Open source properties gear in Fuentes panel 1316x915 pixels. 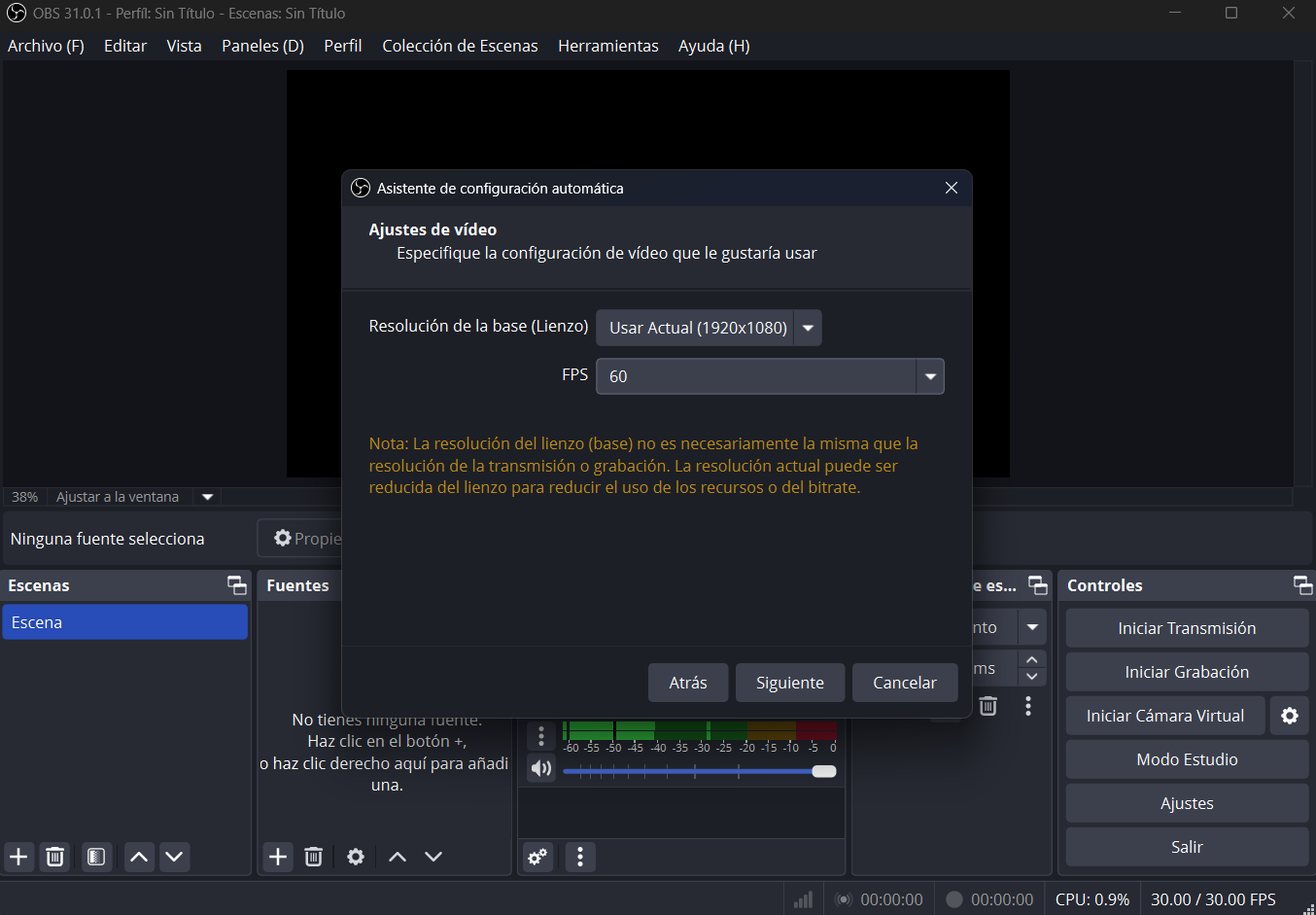pyautogui.click(x=356, y=857)
